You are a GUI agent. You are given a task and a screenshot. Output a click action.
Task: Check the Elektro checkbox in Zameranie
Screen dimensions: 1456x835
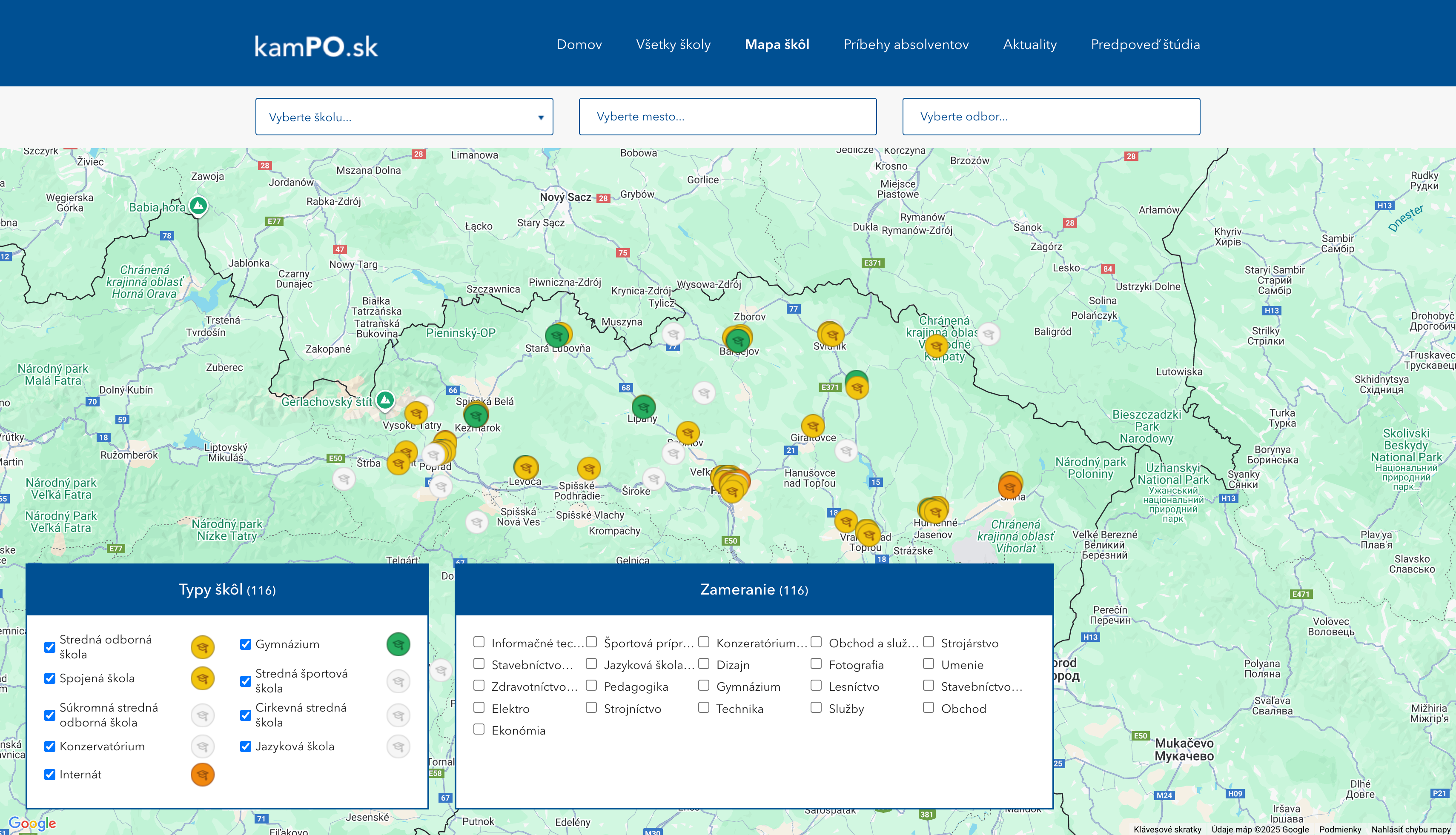479,707
